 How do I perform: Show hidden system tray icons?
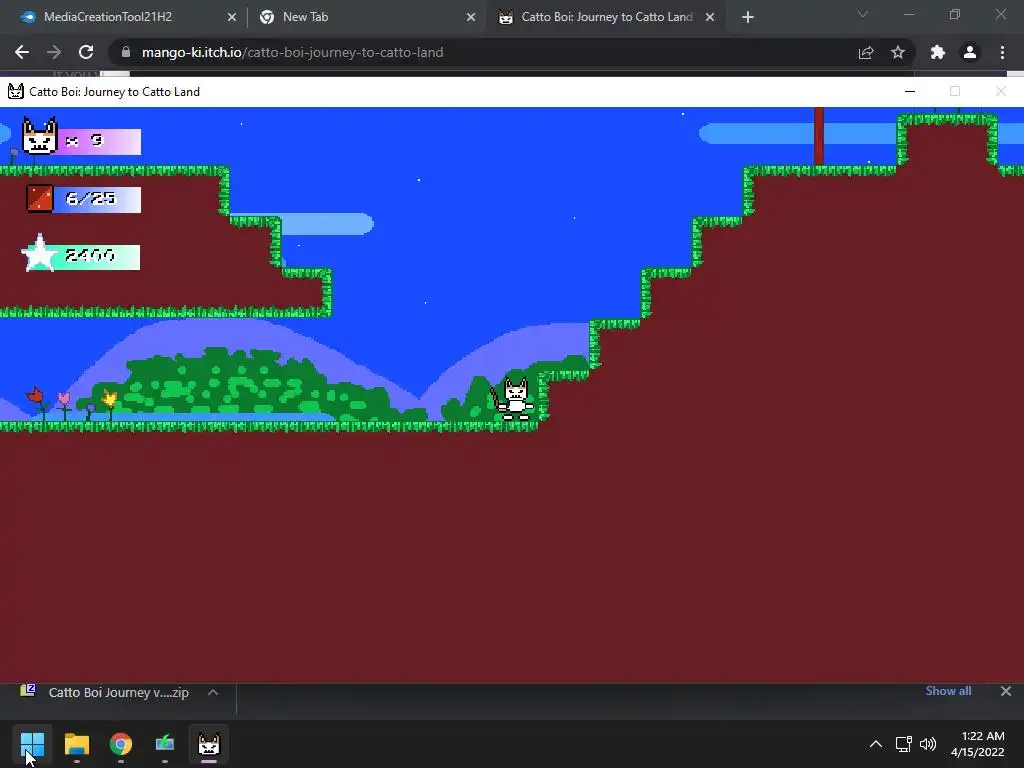(876, 744)
